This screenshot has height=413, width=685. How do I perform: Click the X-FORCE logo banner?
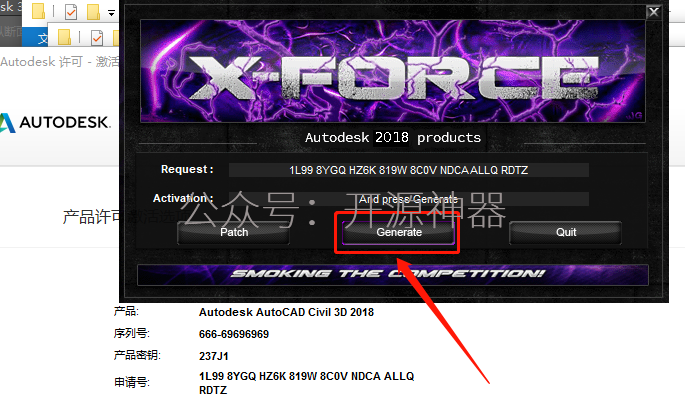393,71
